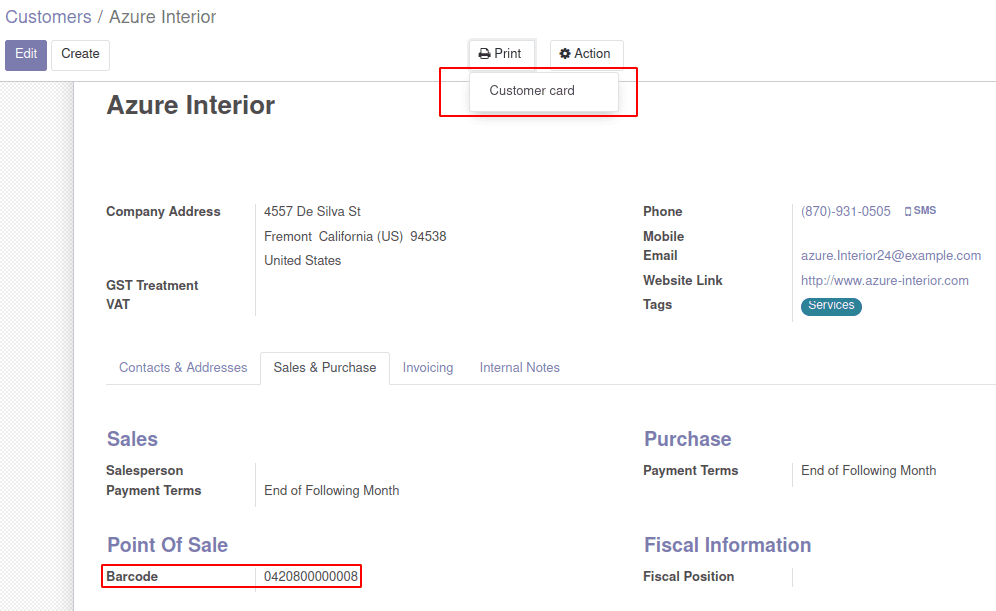Click the Website Link label
This screenshot has width=996, height=611.
click(x=683, y=281)
